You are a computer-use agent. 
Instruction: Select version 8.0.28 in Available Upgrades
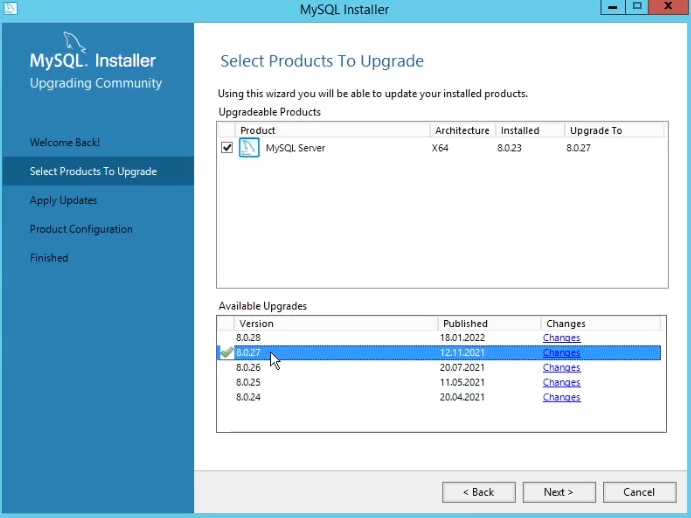pos(248,338)
